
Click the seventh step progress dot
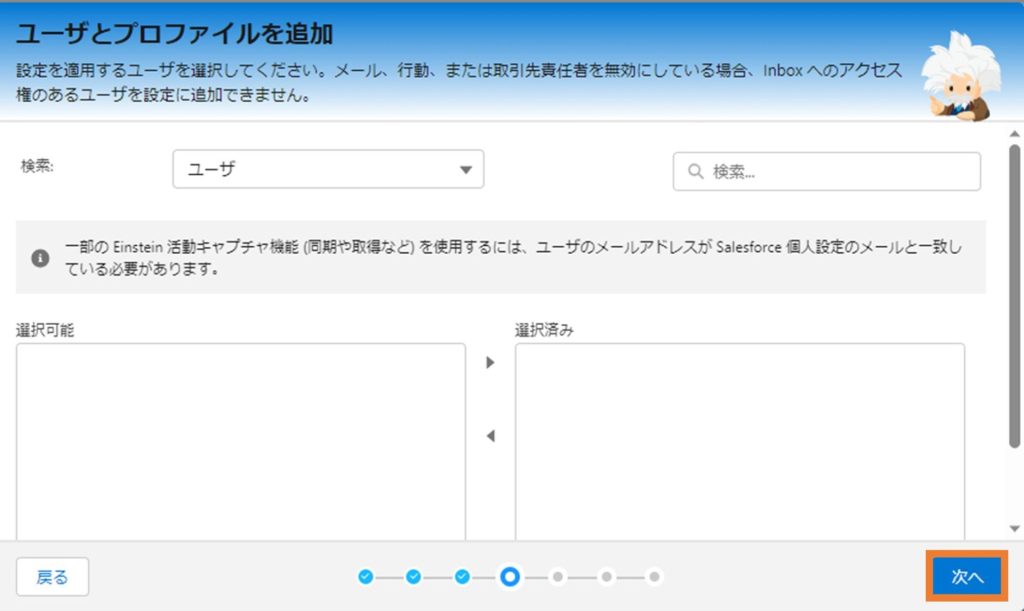[x=654, y=576]
